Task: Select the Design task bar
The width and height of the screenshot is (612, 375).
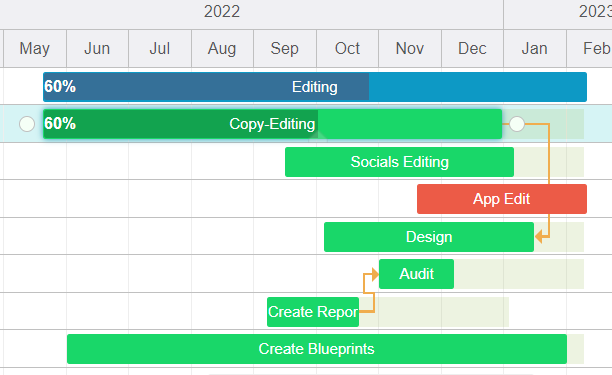Action: click(x=429, y=237)
